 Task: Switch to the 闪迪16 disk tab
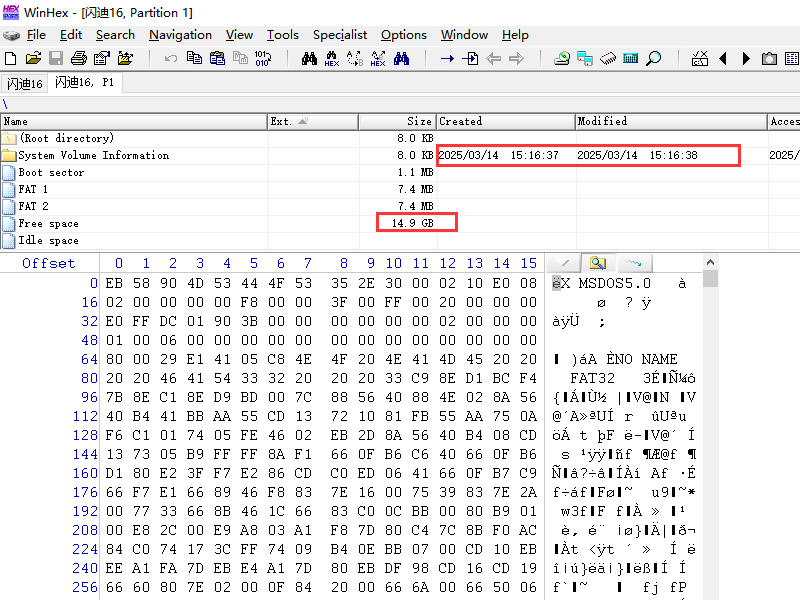point(24,83)
